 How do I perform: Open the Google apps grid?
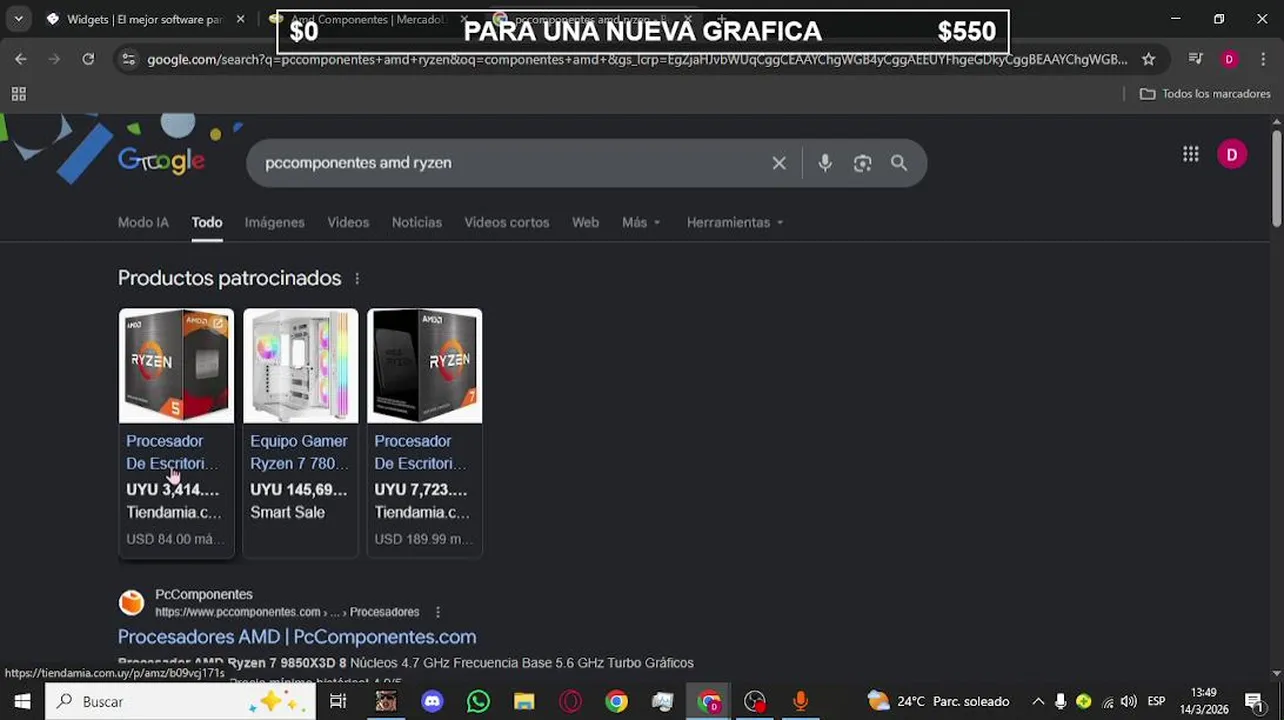tap(1190, 154)
